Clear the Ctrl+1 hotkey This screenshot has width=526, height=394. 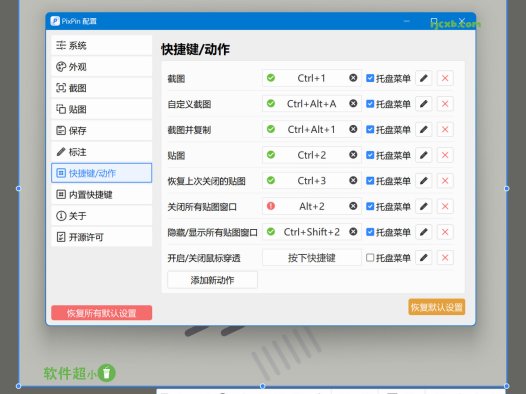coord(353,78)
